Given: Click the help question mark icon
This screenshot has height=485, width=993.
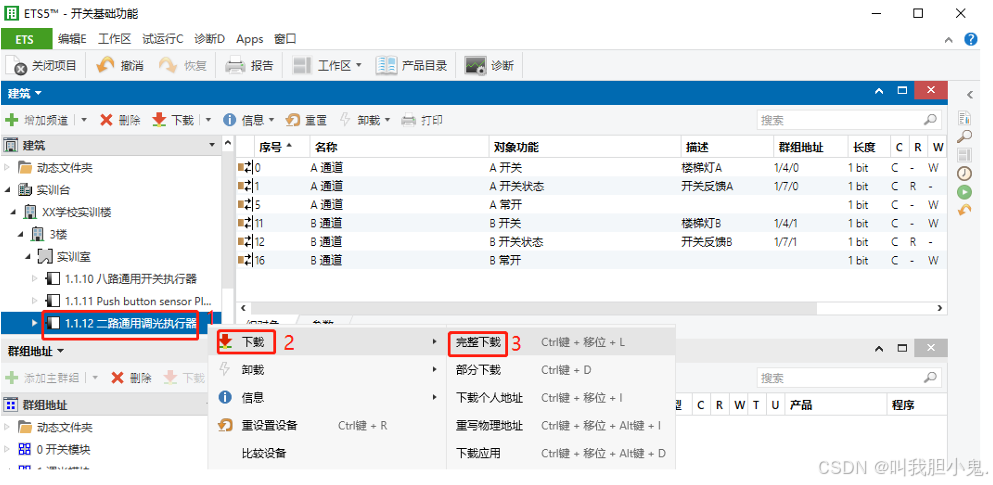Looking at the screenshot, I should (x=970, y=39).
